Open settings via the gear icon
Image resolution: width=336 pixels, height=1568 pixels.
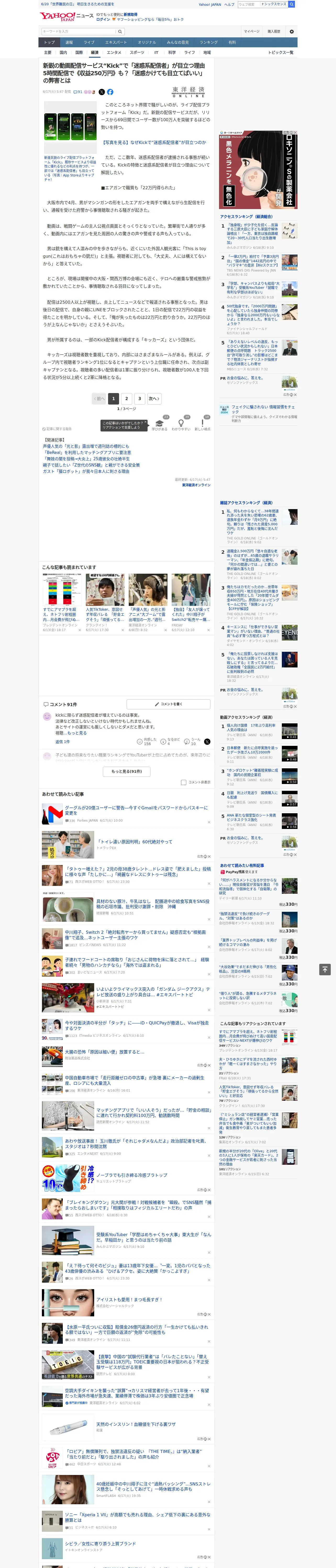292,31
